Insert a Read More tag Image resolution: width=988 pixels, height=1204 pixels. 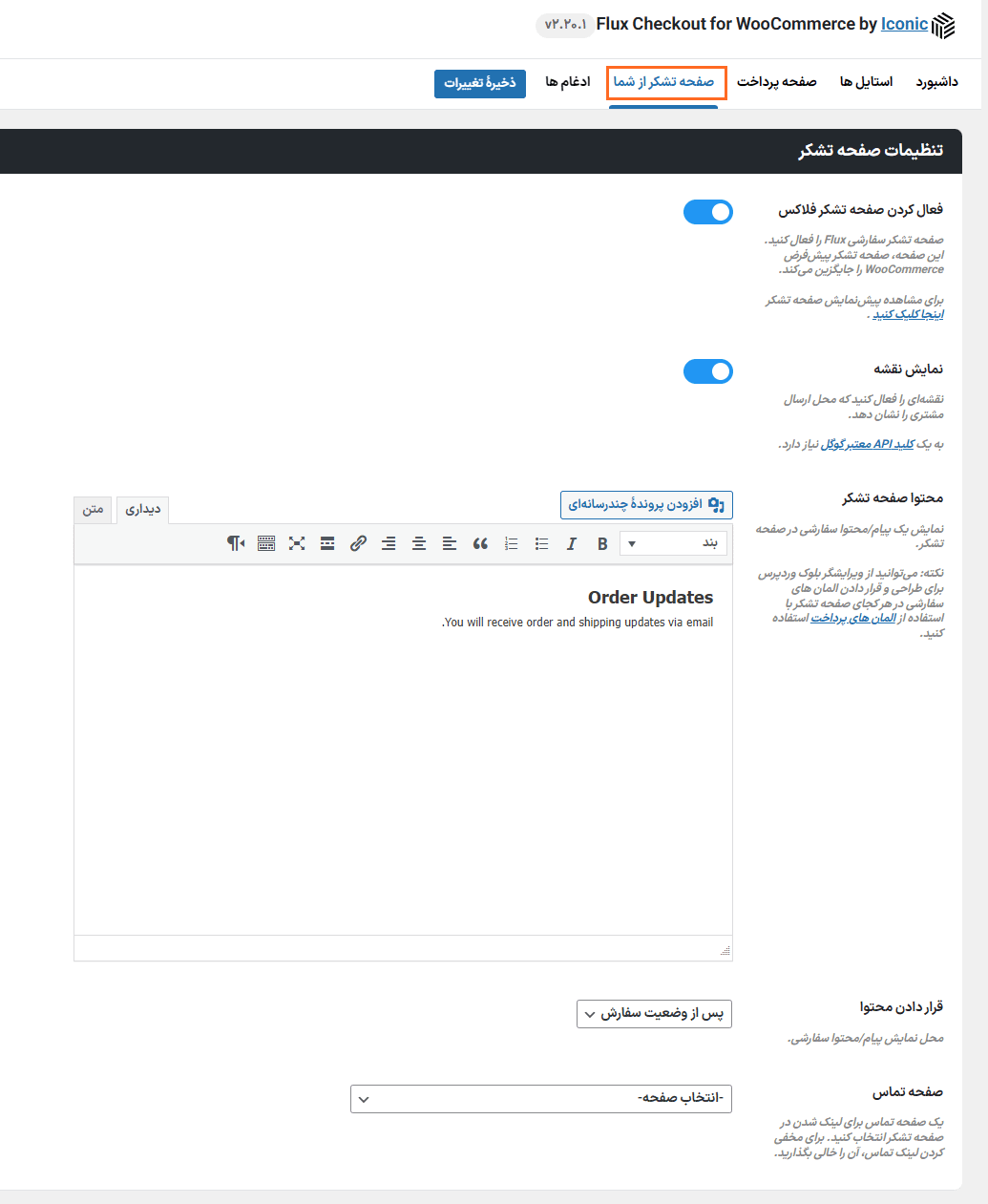coord(327,543)
